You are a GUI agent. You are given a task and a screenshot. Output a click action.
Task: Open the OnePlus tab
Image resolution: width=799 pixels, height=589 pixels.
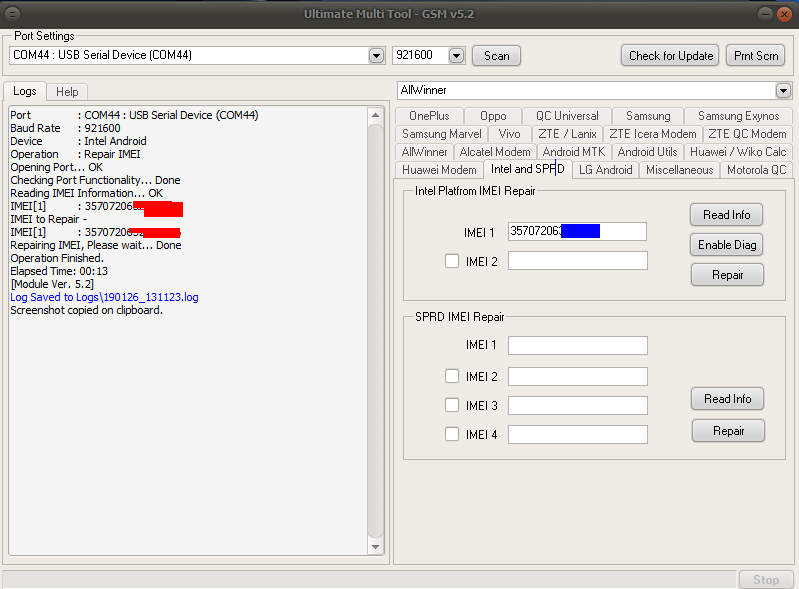pos(429,116)
